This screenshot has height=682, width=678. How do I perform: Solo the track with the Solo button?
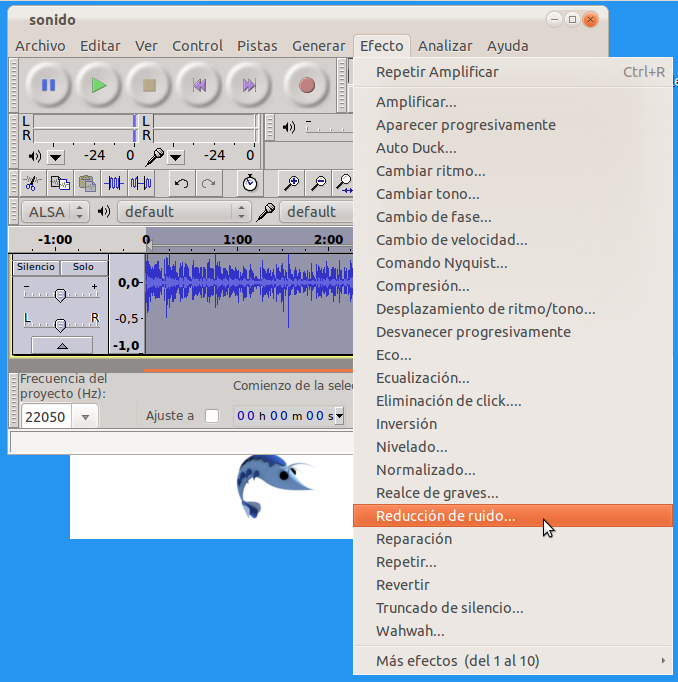point(83,267)
